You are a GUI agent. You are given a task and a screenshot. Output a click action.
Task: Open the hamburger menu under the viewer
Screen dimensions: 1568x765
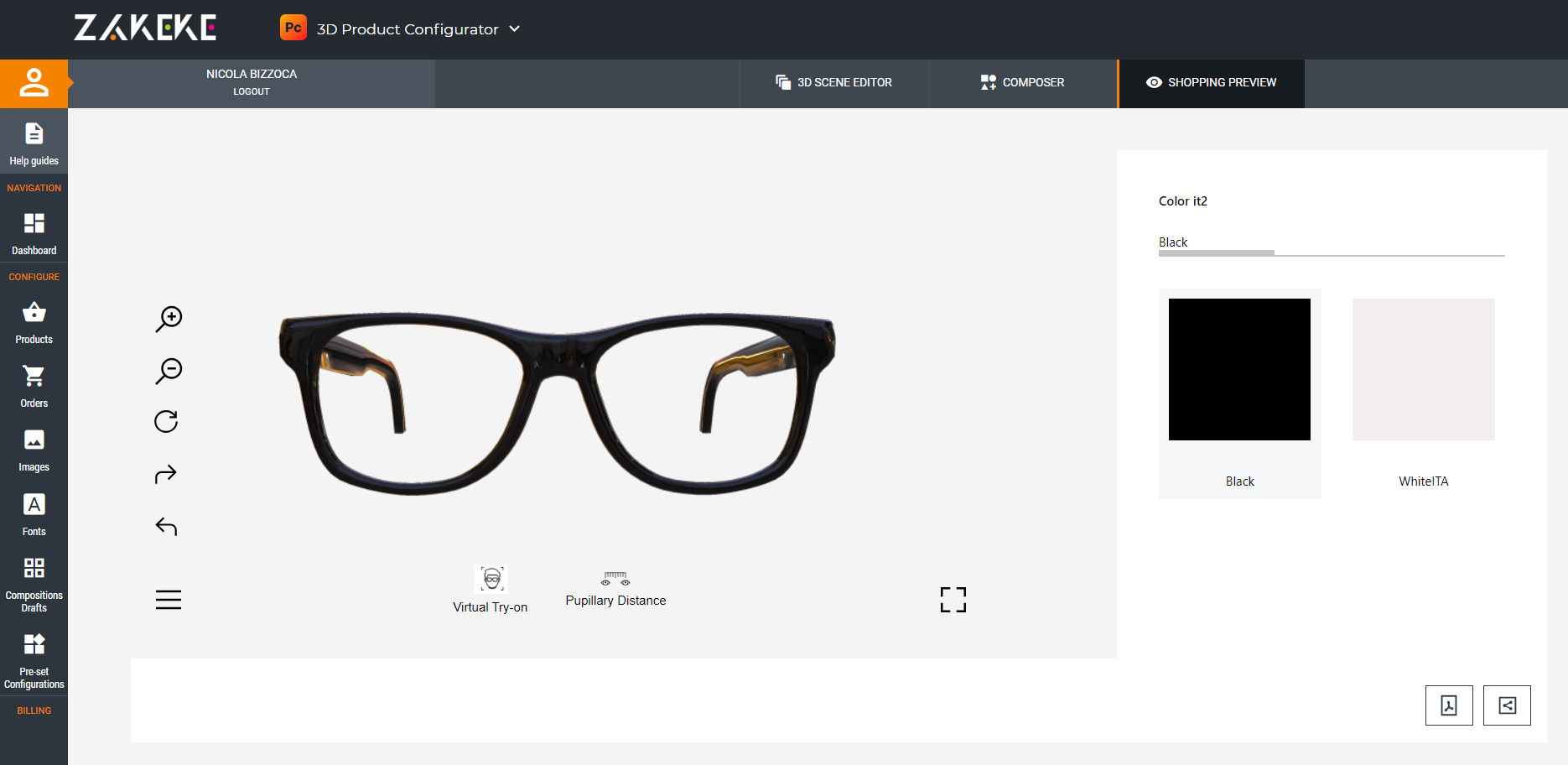click(x=169, y=600)
